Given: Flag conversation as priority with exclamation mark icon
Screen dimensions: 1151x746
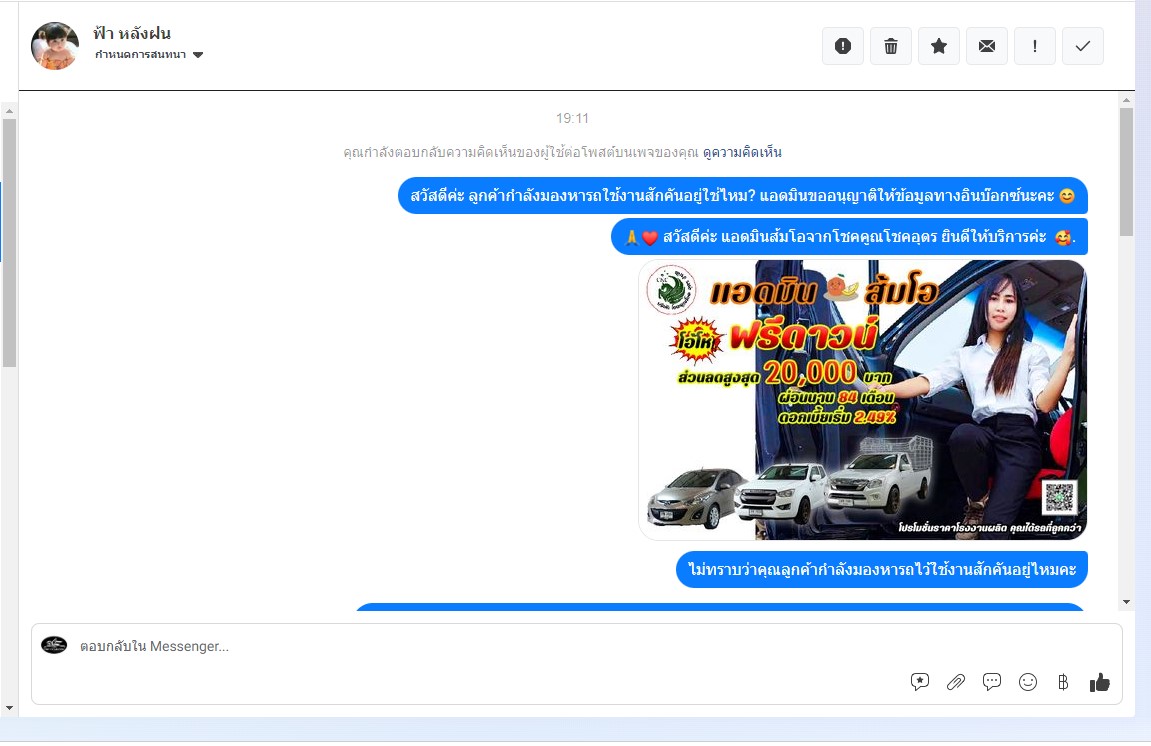Looking at the screenshot, I should click(x=1035, y=46).
